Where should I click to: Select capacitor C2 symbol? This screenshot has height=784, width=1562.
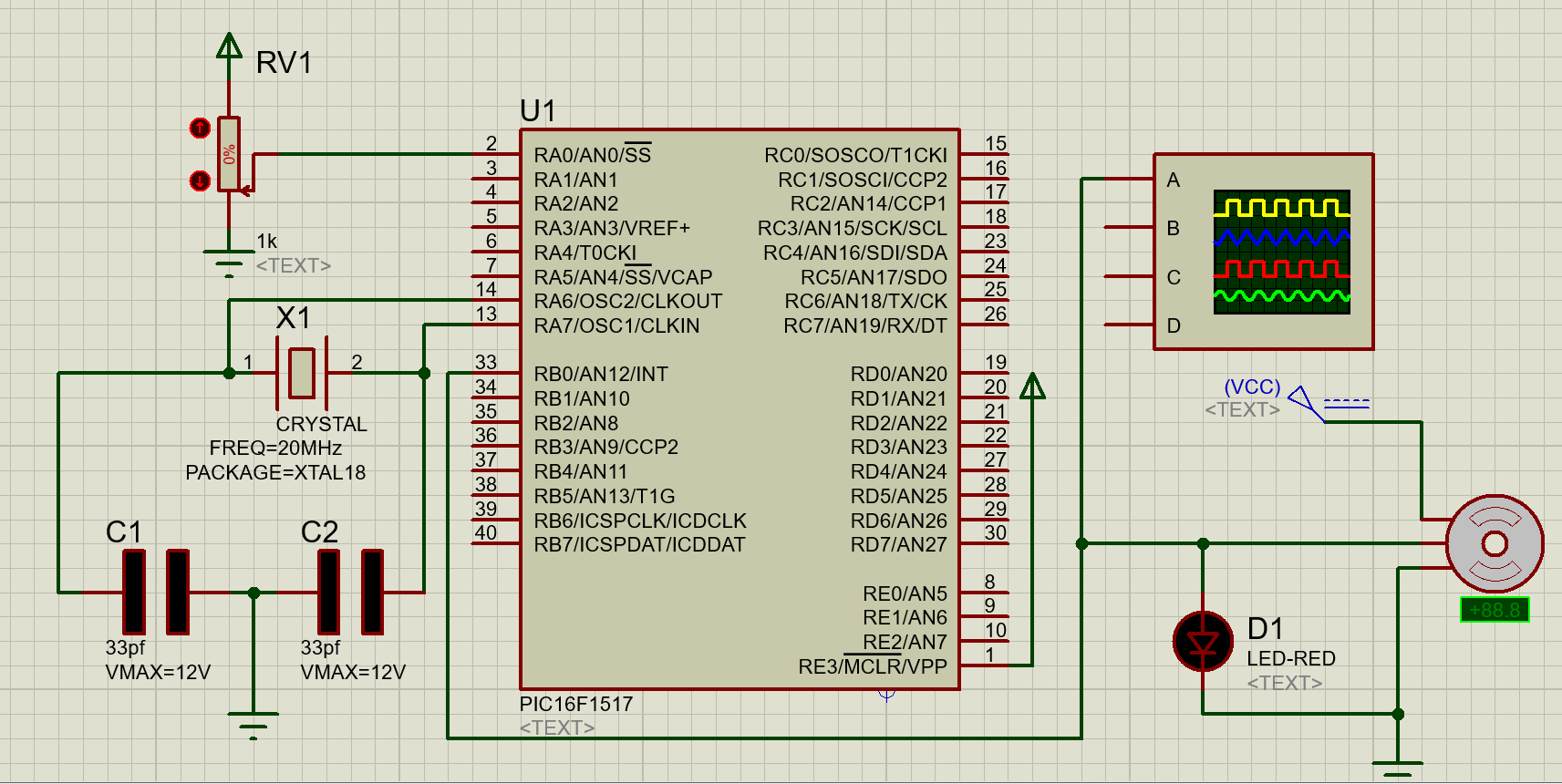pyautogui.click(x=350, y=592)
